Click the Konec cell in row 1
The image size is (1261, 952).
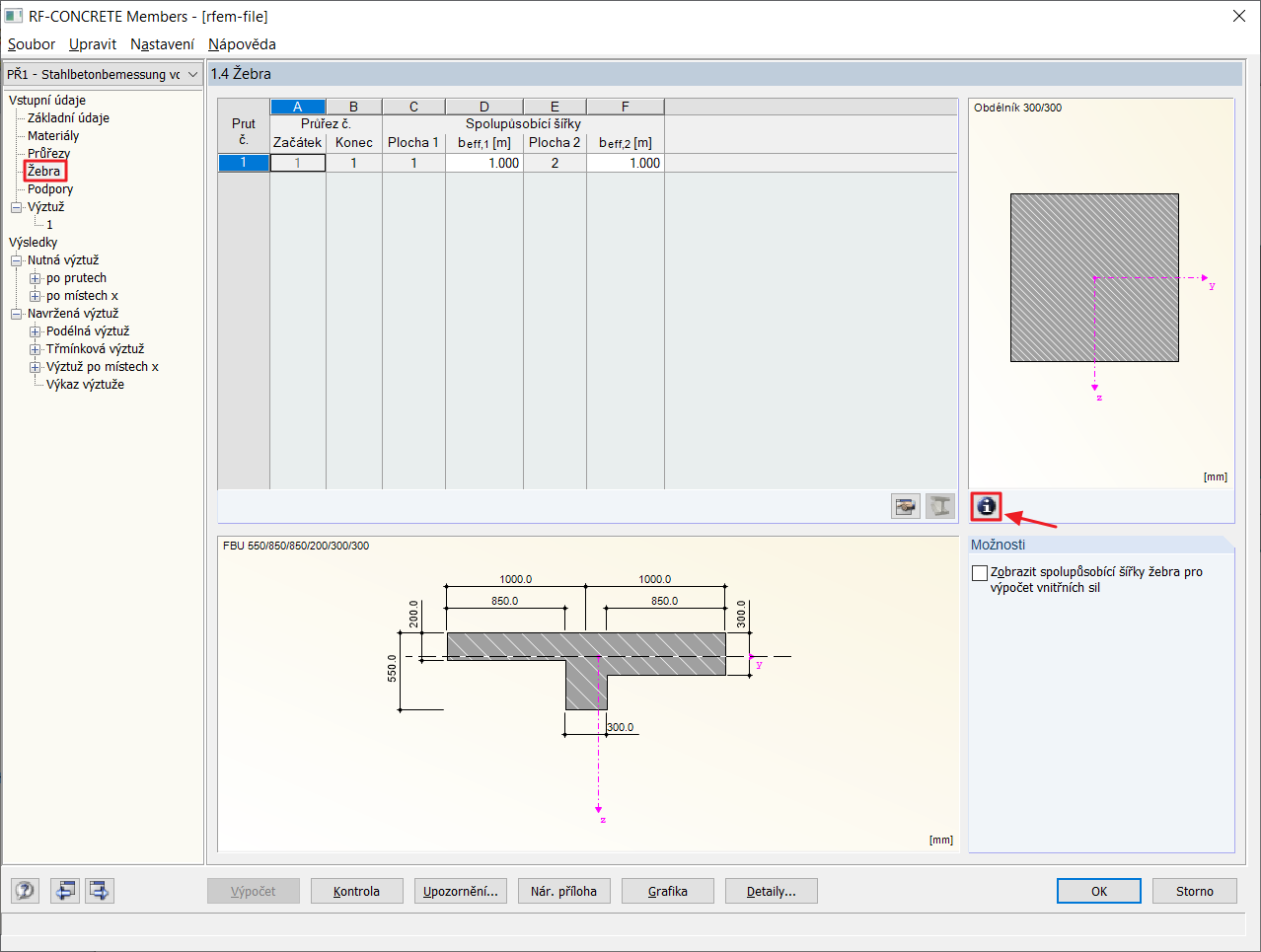pyautogui.click(x=354, y=163)
